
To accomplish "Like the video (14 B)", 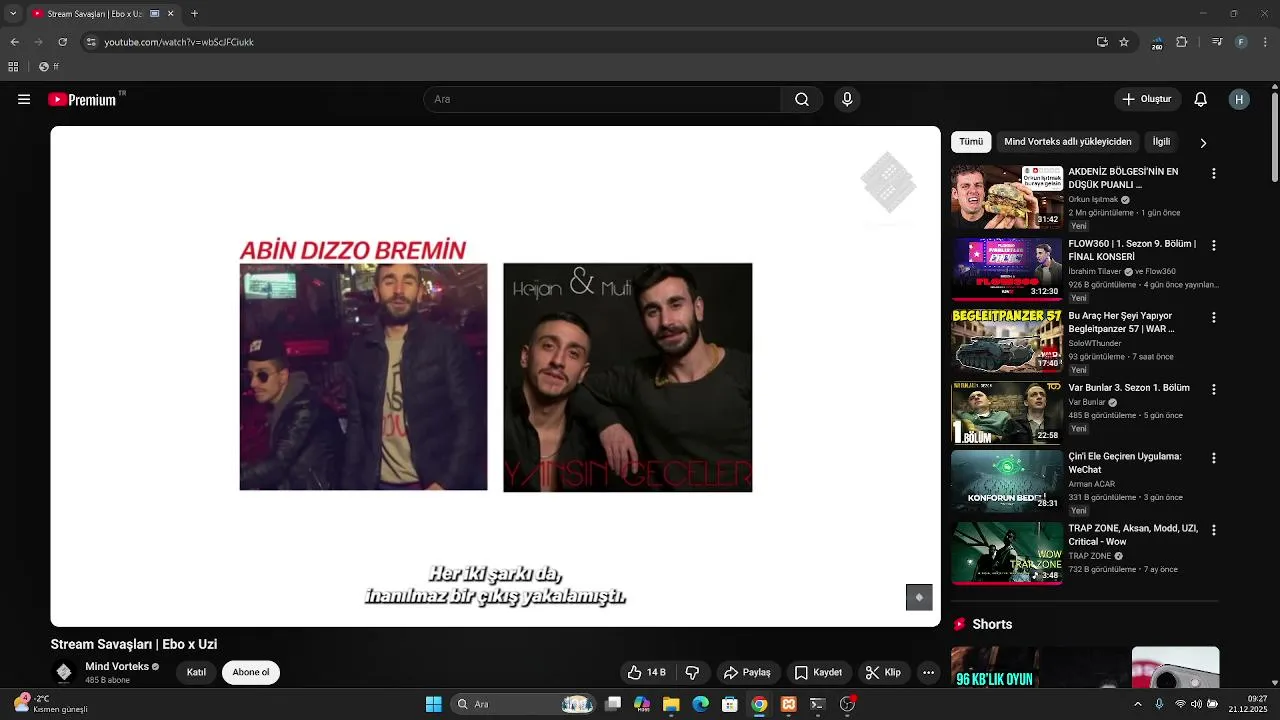I will click(x=647, y=672).
